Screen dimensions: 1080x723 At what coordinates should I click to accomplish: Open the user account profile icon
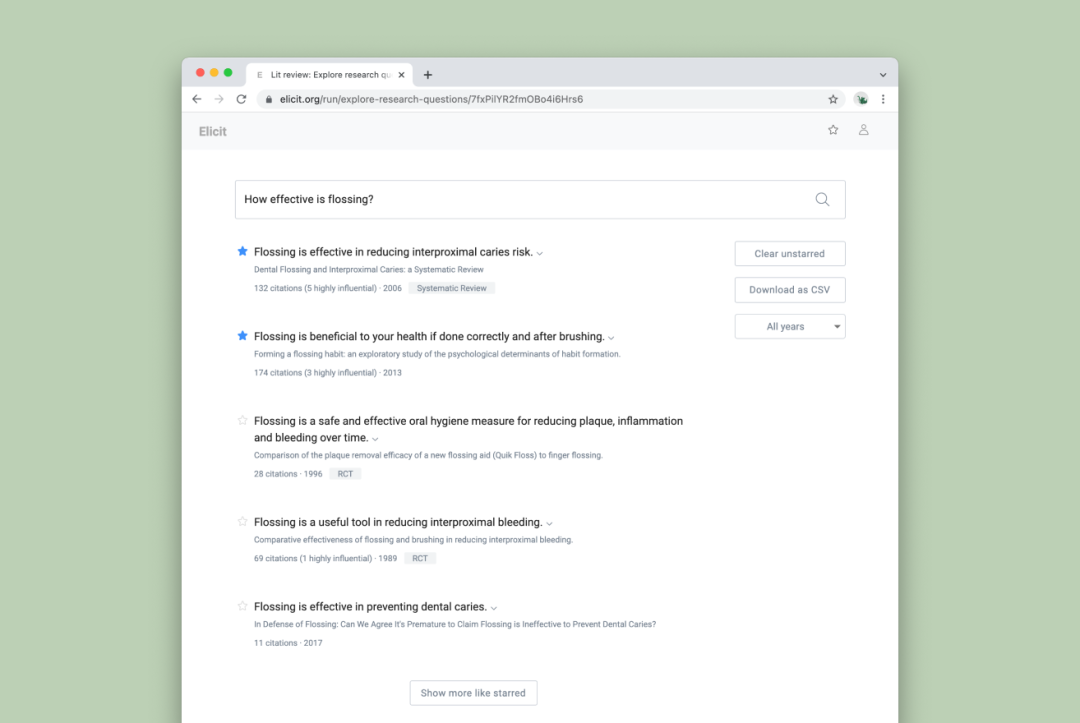pyautogui.click(x=863, y=130)
